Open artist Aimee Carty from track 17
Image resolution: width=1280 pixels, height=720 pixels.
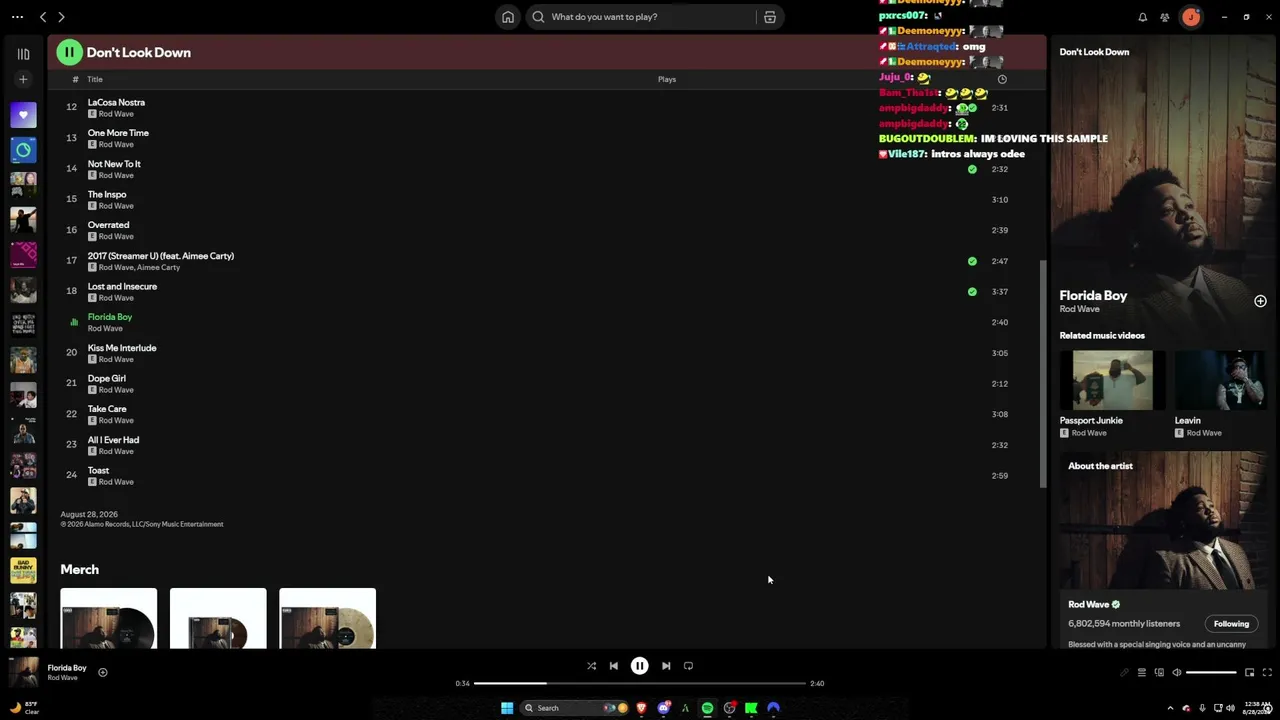[x=158, y=268]
